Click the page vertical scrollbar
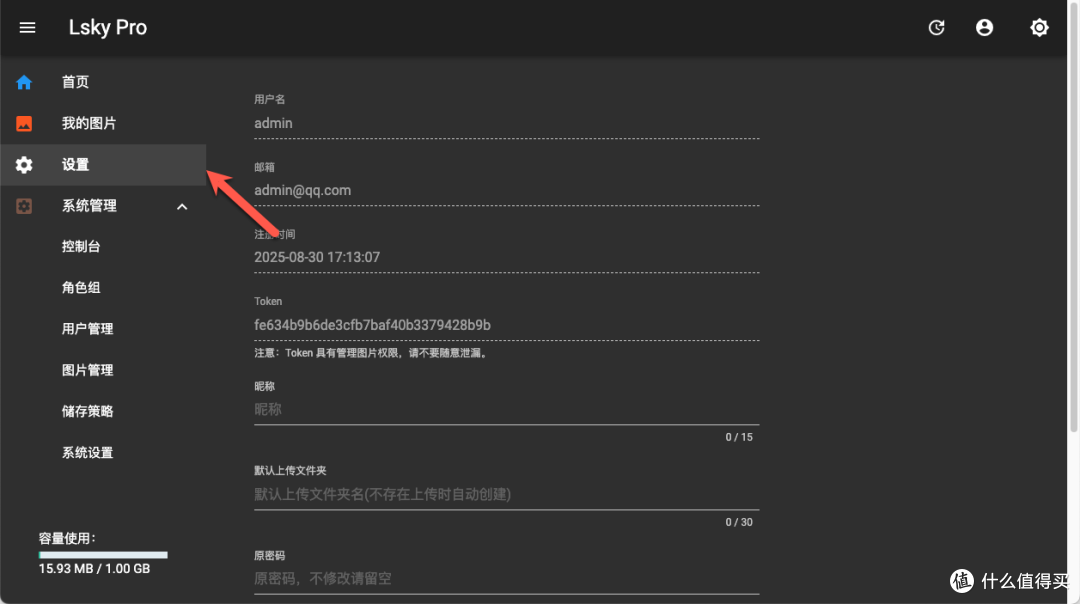This screenshot has height=604, width=1080. [1073, 220]
